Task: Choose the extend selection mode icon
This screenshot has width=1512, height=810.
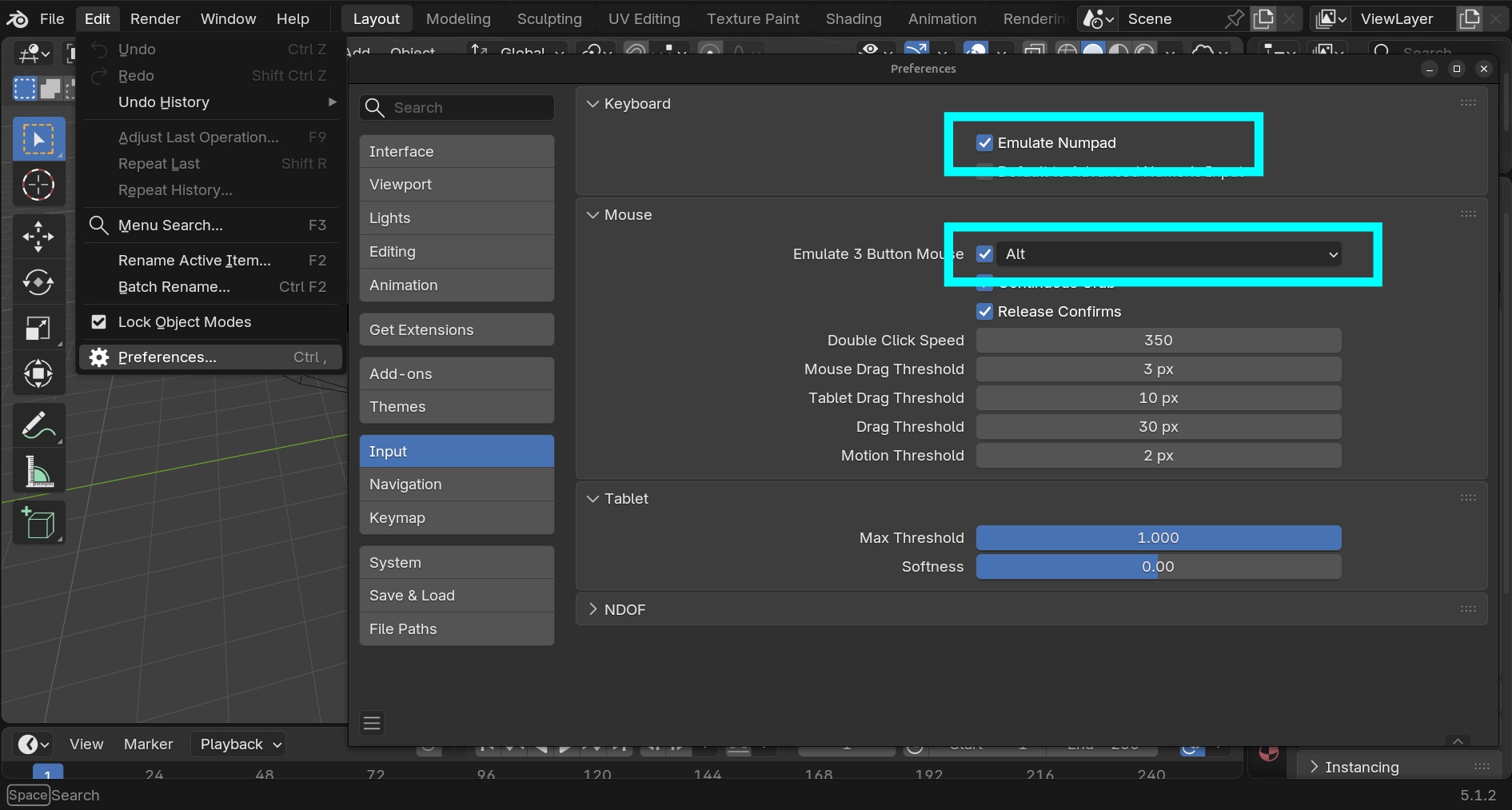Action: tap(50, 89)
